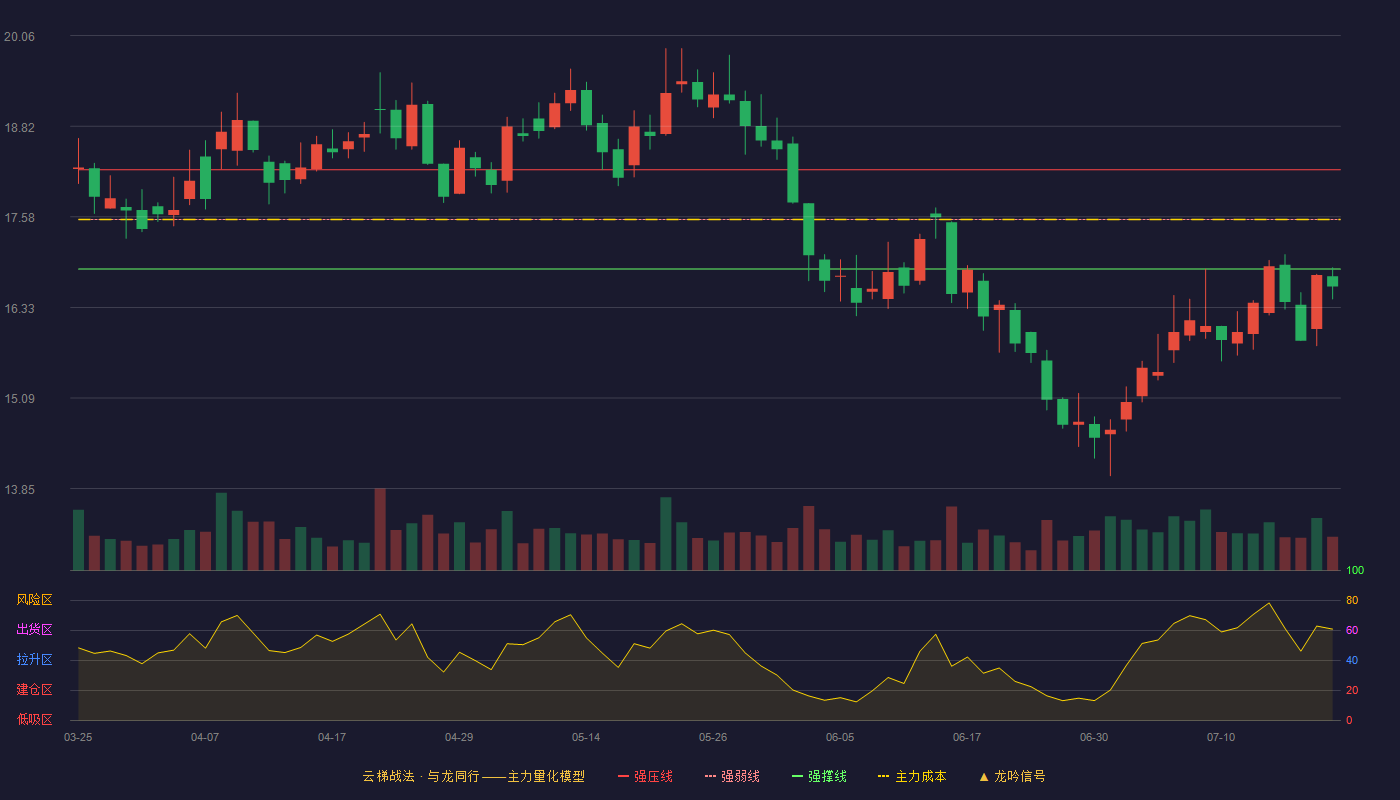Toggle the 强撑线 legend entry

[819, 776]
